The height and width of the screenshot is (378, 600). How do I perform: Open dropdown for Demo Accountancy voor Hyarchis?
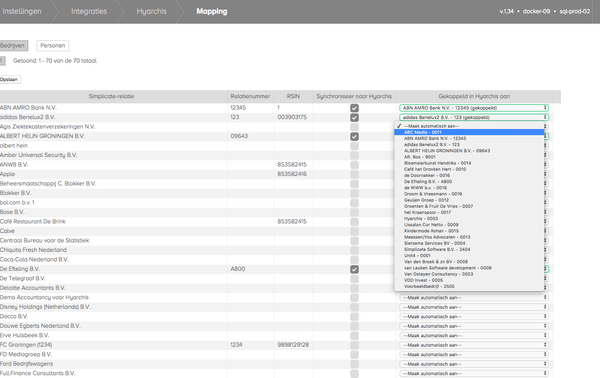(x=474, y=297)
